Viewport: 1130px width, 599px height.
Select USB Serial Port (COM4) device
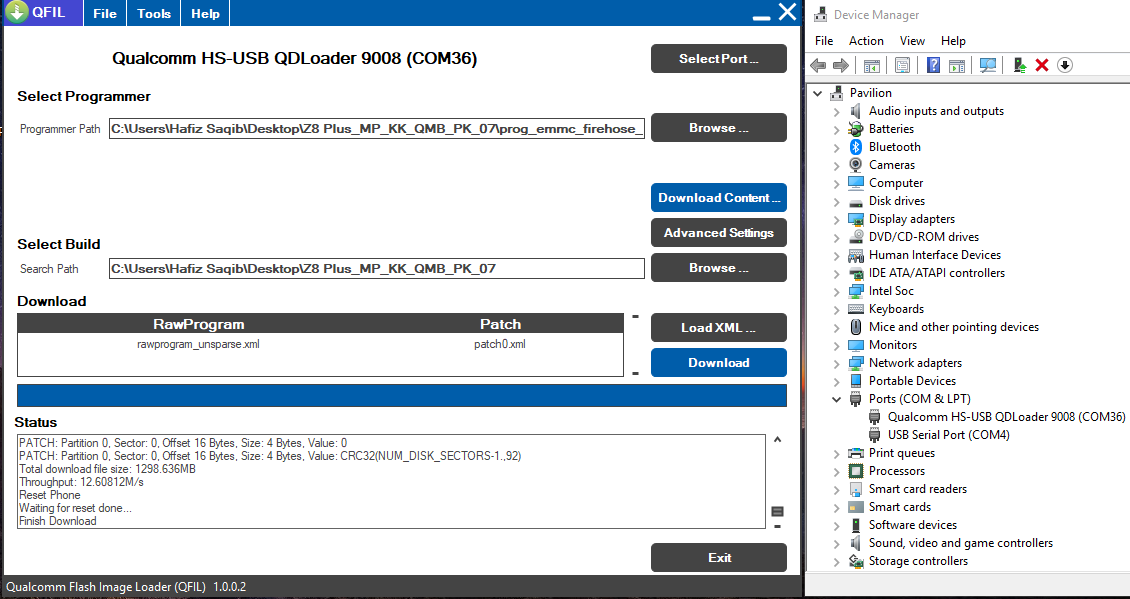(x=948, y=435)
